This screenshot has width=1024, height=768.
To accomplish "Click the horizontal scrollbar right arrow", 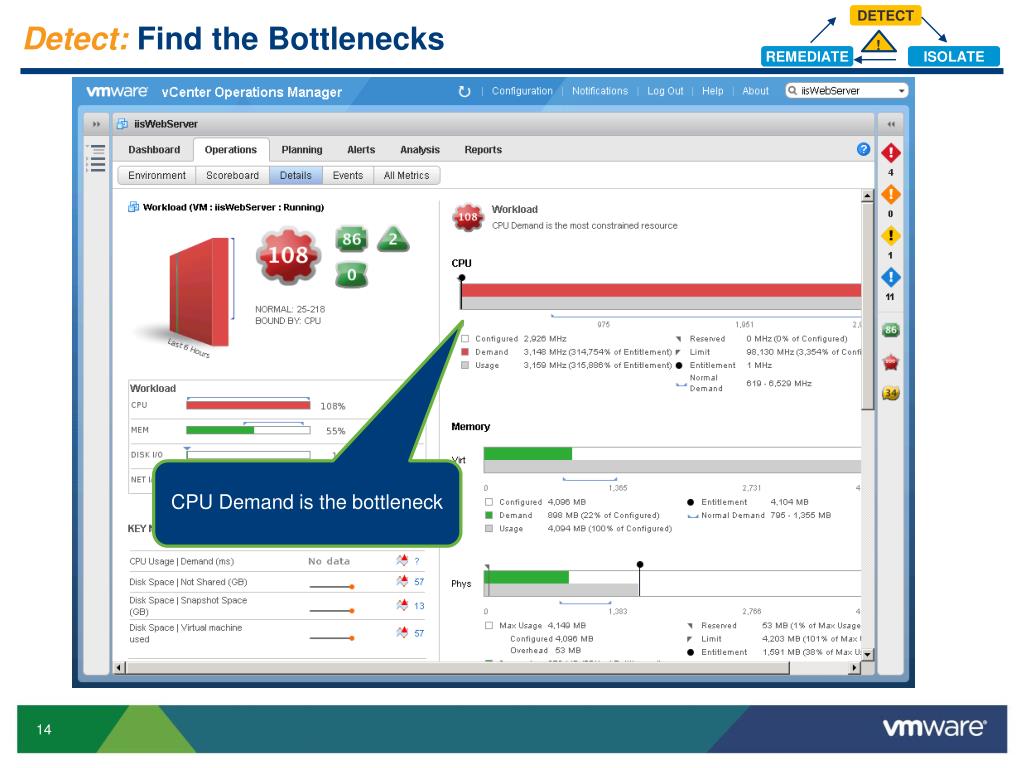I will [x=855, y=667].
